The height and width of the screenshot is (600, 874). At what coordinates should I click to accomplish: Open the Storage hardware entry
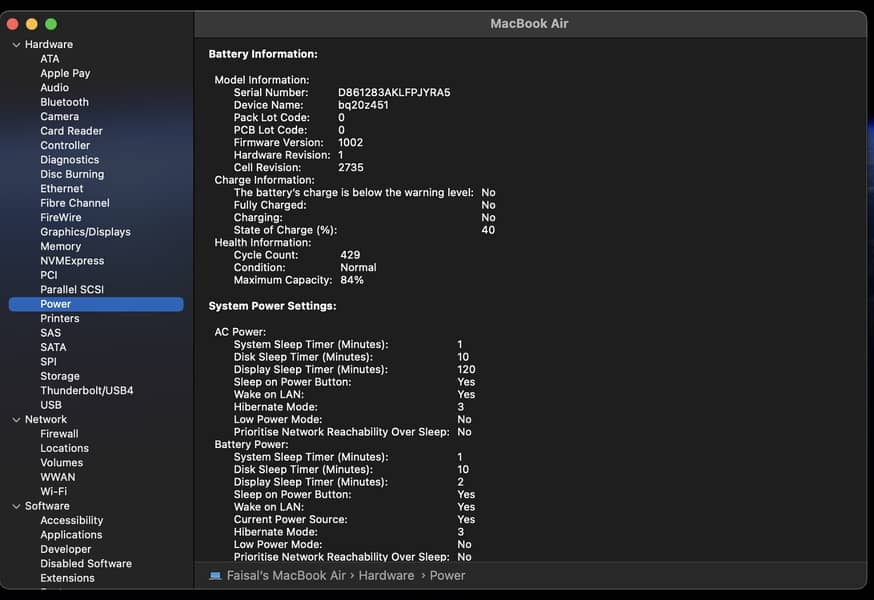[x=60, y=376]
